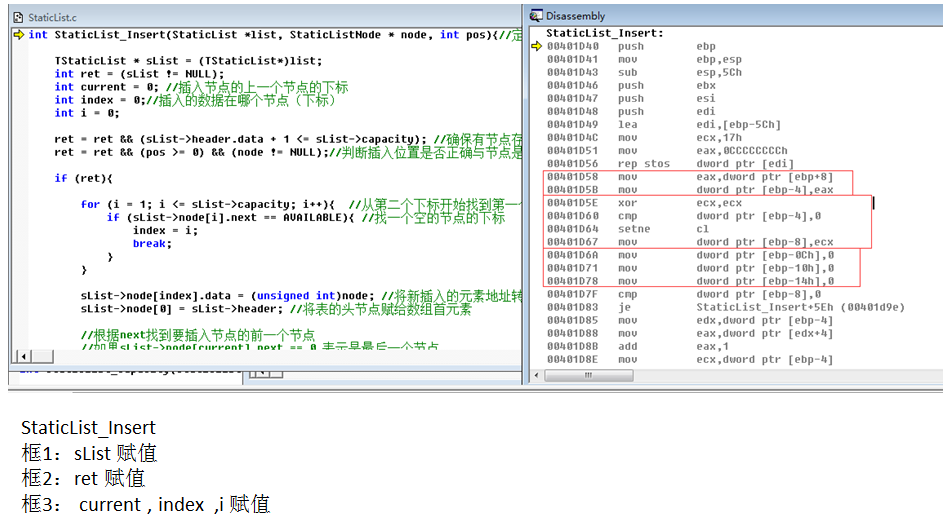The height and width of the screenshot is (532, 949).
Task: Click the line 'int i = 0;'
Action: 87,113
